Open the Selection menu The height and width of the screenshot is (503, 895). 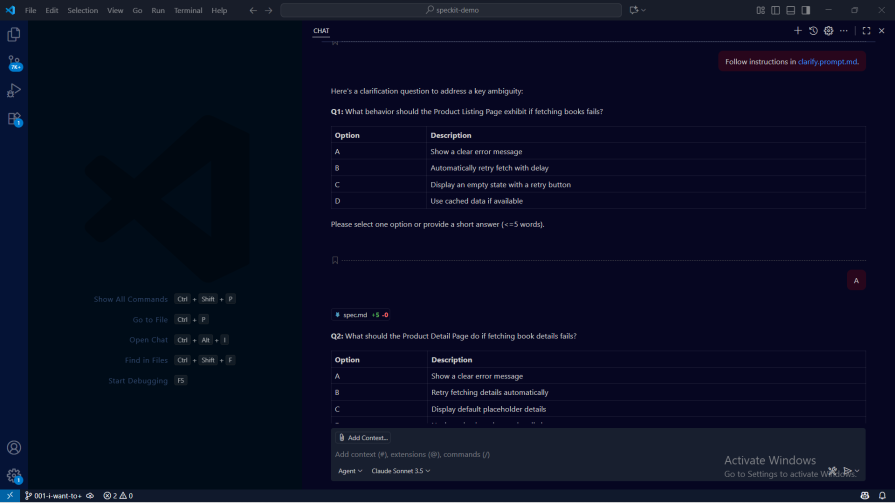[83, 10]
